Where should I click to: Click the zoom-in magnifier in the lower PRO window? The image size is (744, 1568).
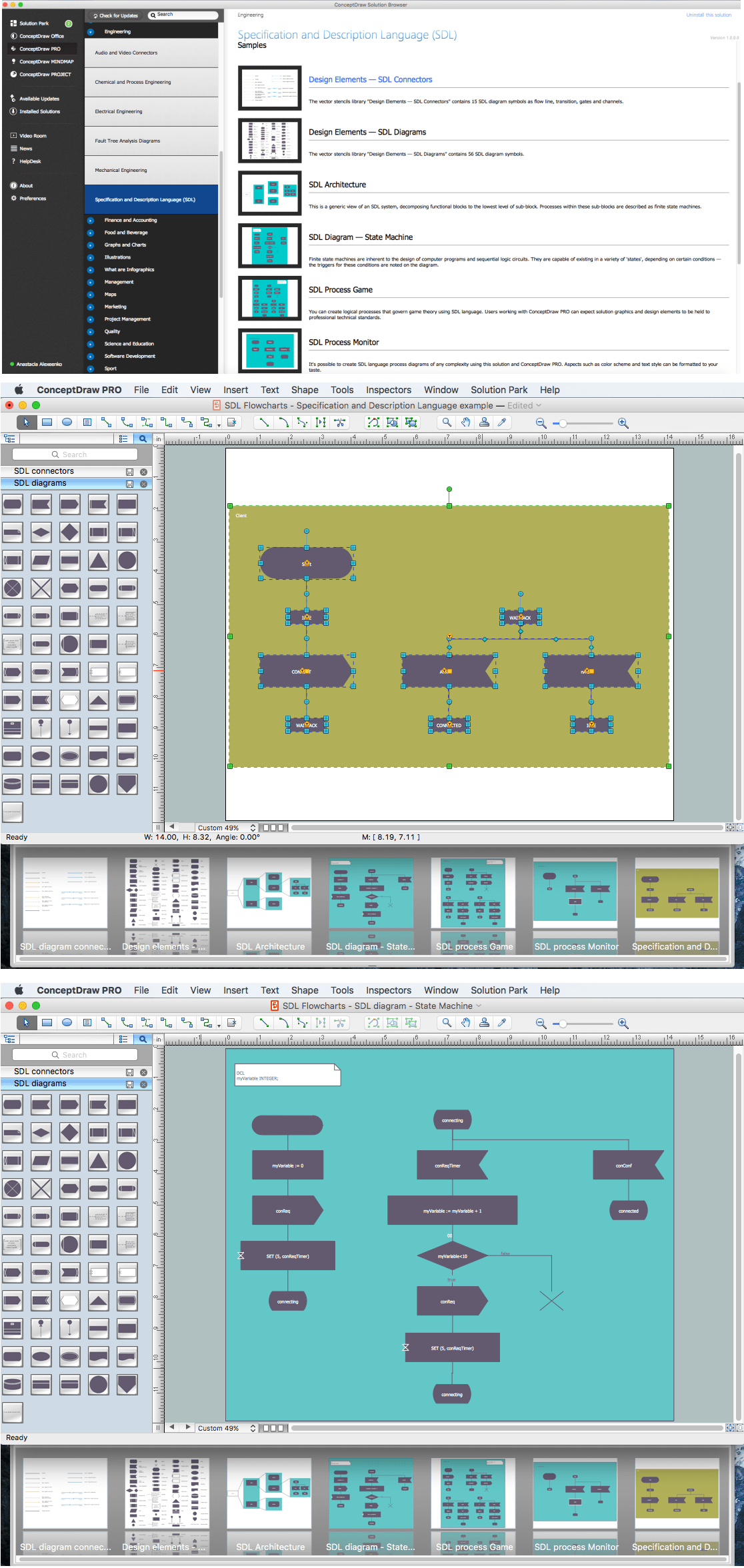click(623, 1024)
